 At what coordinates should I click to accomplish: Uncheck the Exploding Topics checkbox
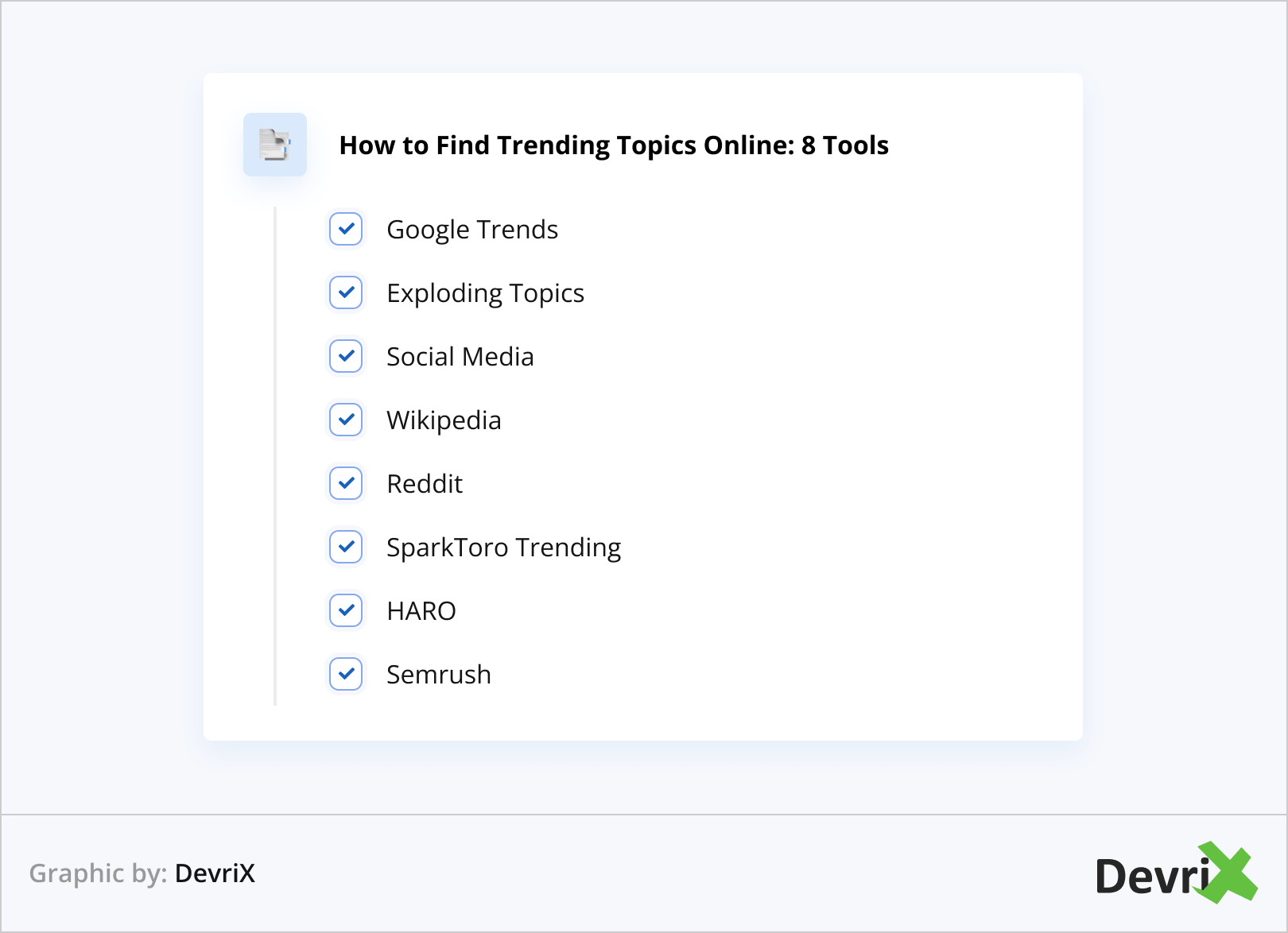pos(346,292)
